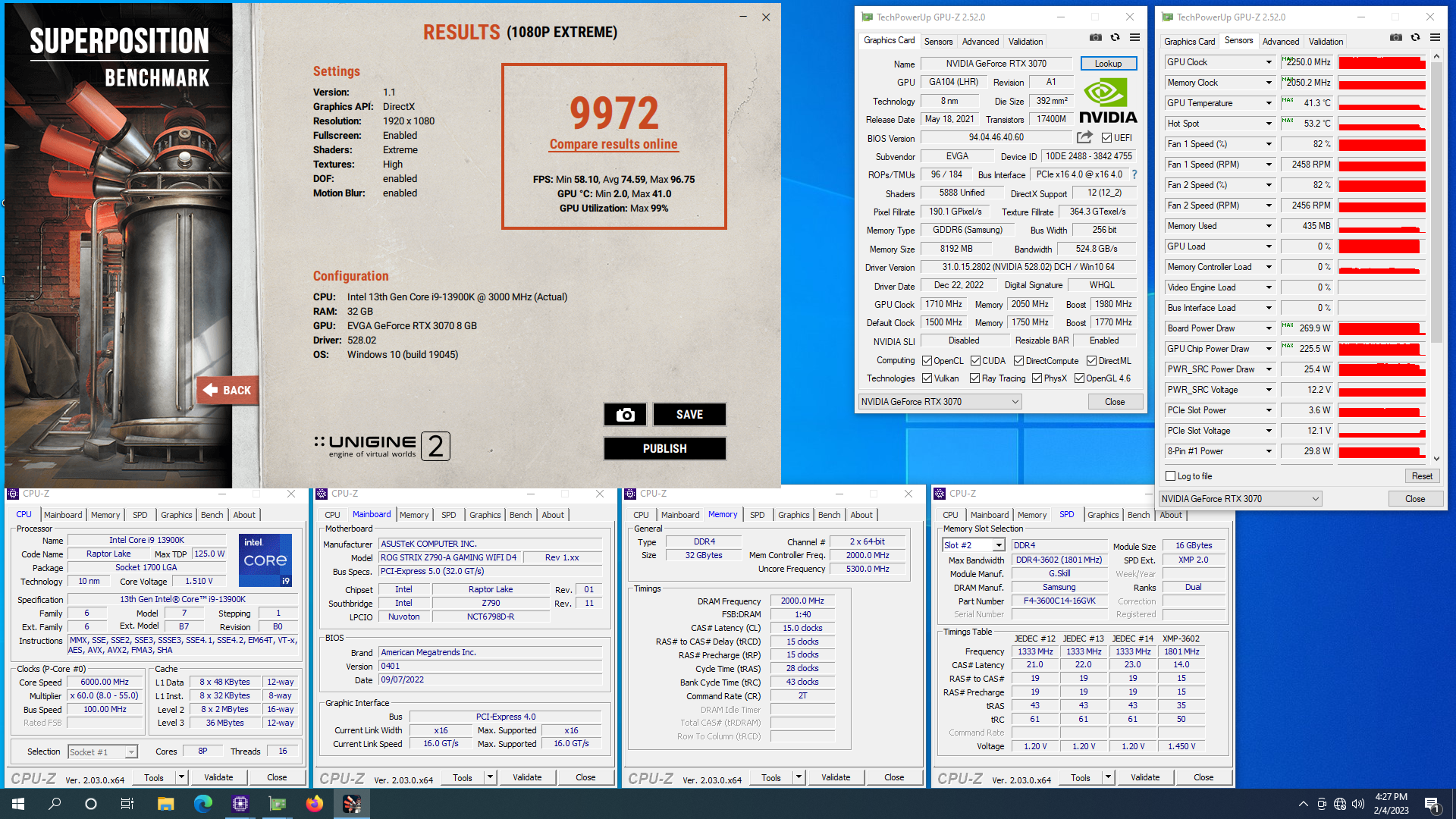Image resolution: width=1456 pixels, height=819 pixels.
Task: Click the Reset button in GPU-Z Sensors
Action: pos(1422,476)
